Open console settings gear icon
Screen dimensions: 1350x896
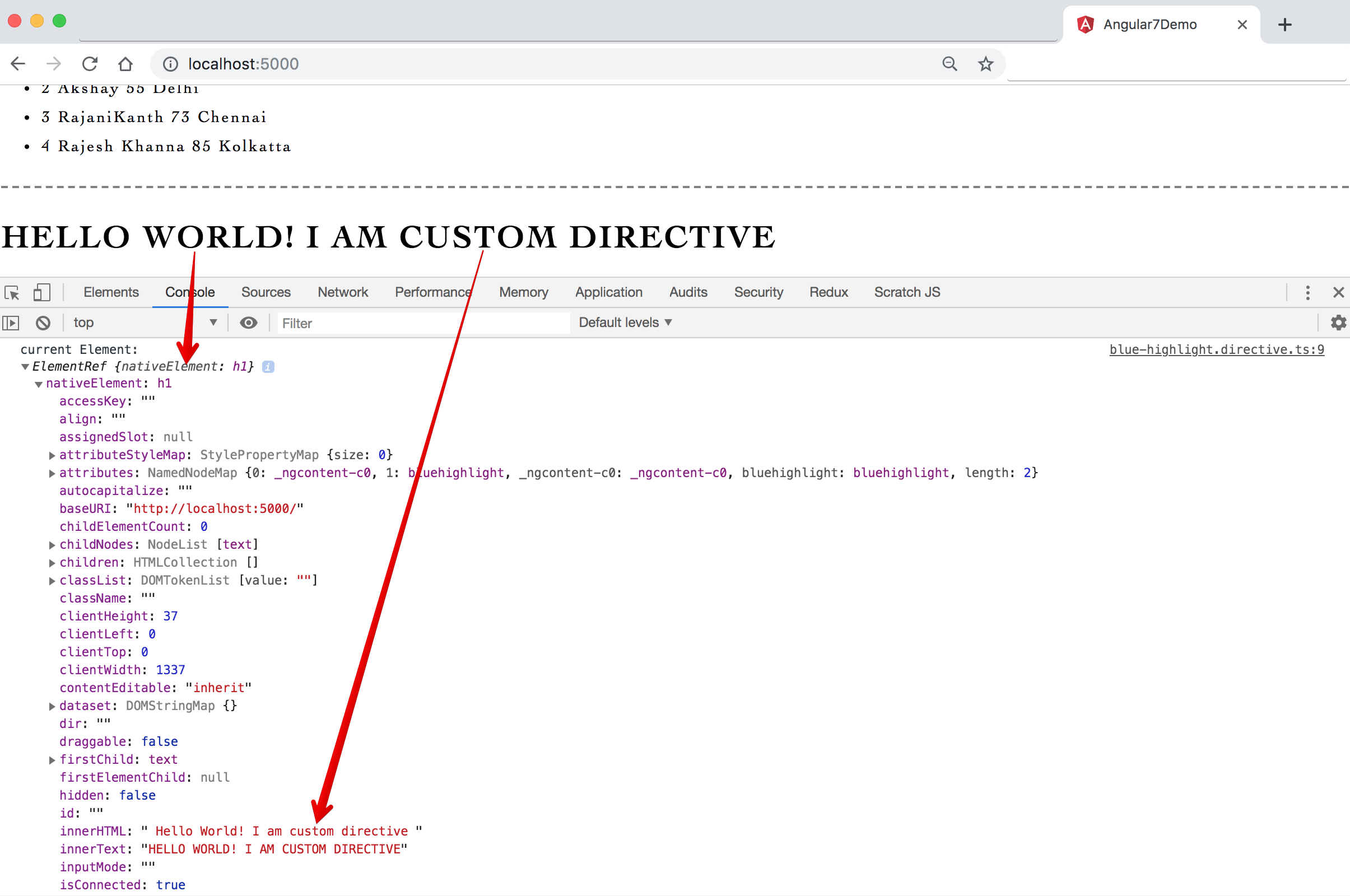[1338, 323]
